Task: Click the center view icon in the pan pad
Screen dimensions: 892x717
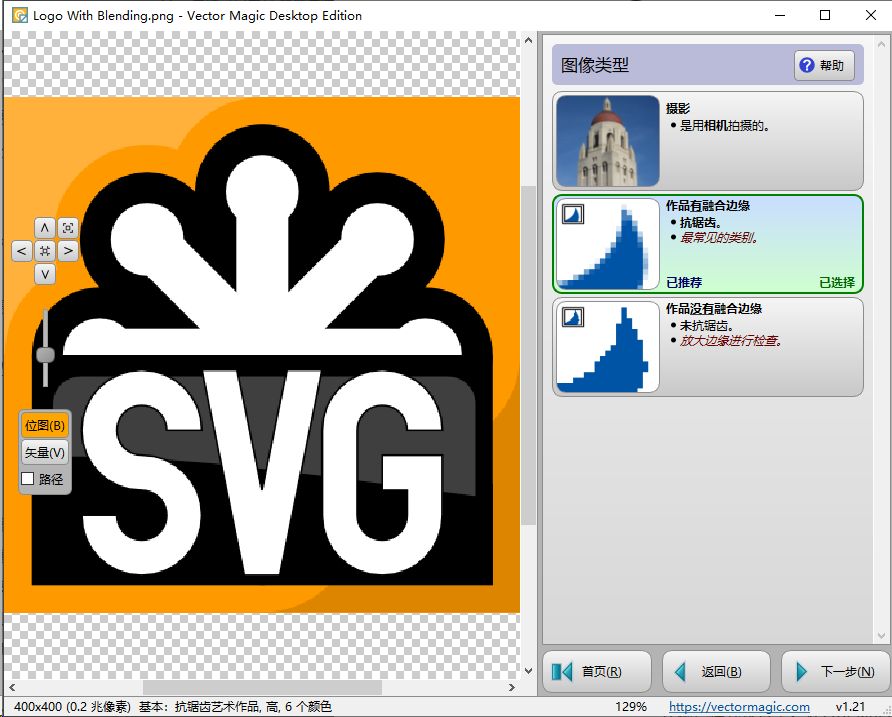Action: click(44, 251)
